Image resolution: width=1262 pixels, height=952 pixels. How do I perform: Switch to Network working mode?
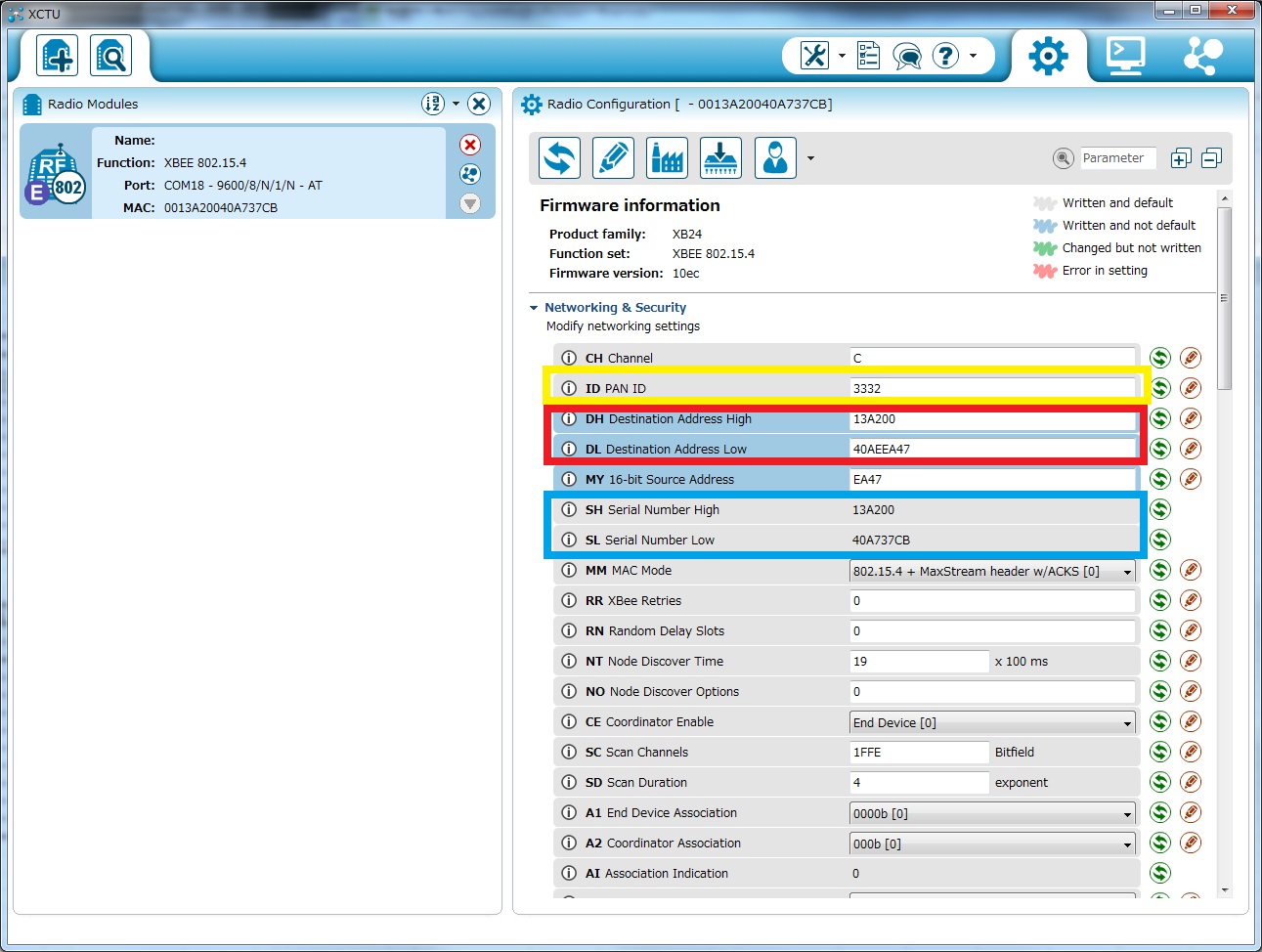click(1202, 56)
